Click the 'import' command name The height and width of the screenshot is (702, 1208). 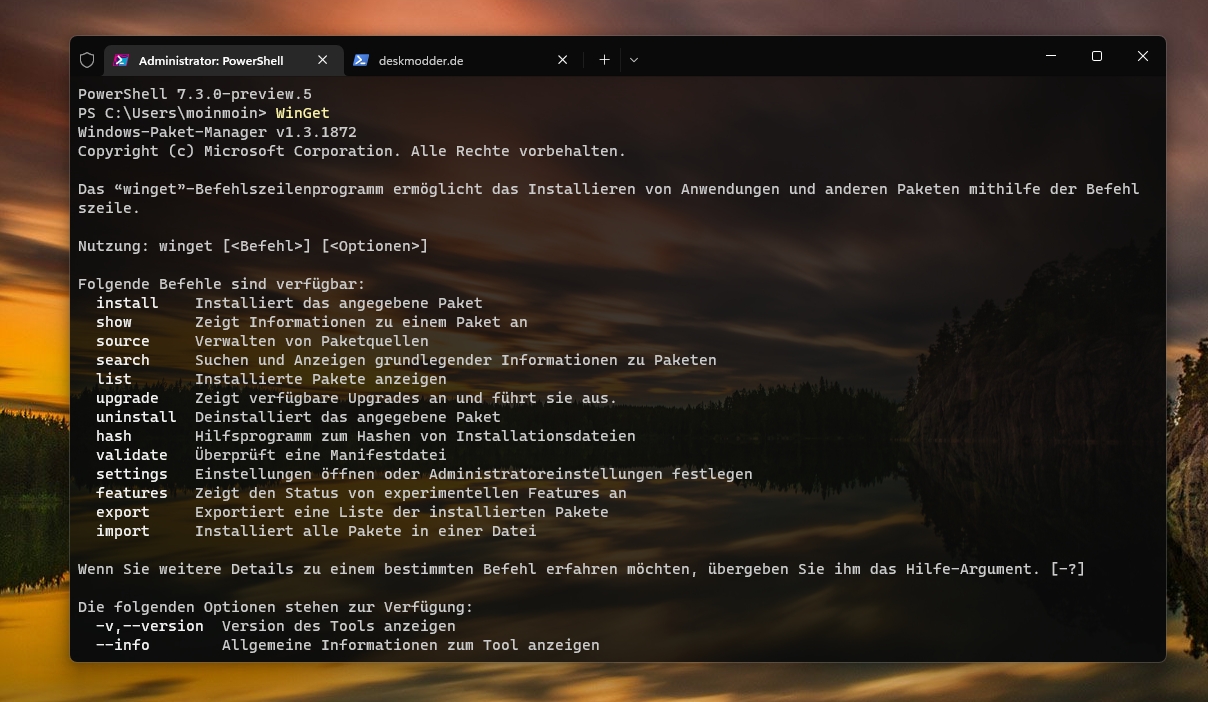pos(123,531)
